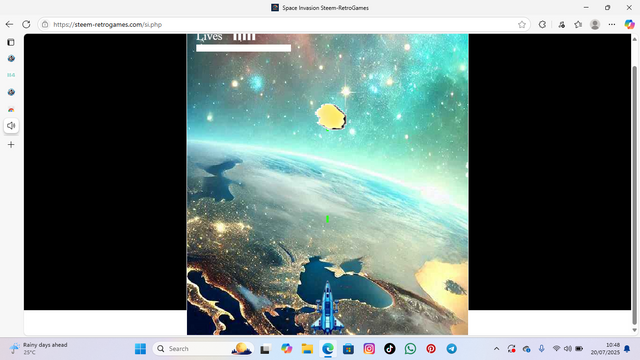Open tab actions menu in sidebar
Viewport: 640px width, 360px height.
[11, 42]
